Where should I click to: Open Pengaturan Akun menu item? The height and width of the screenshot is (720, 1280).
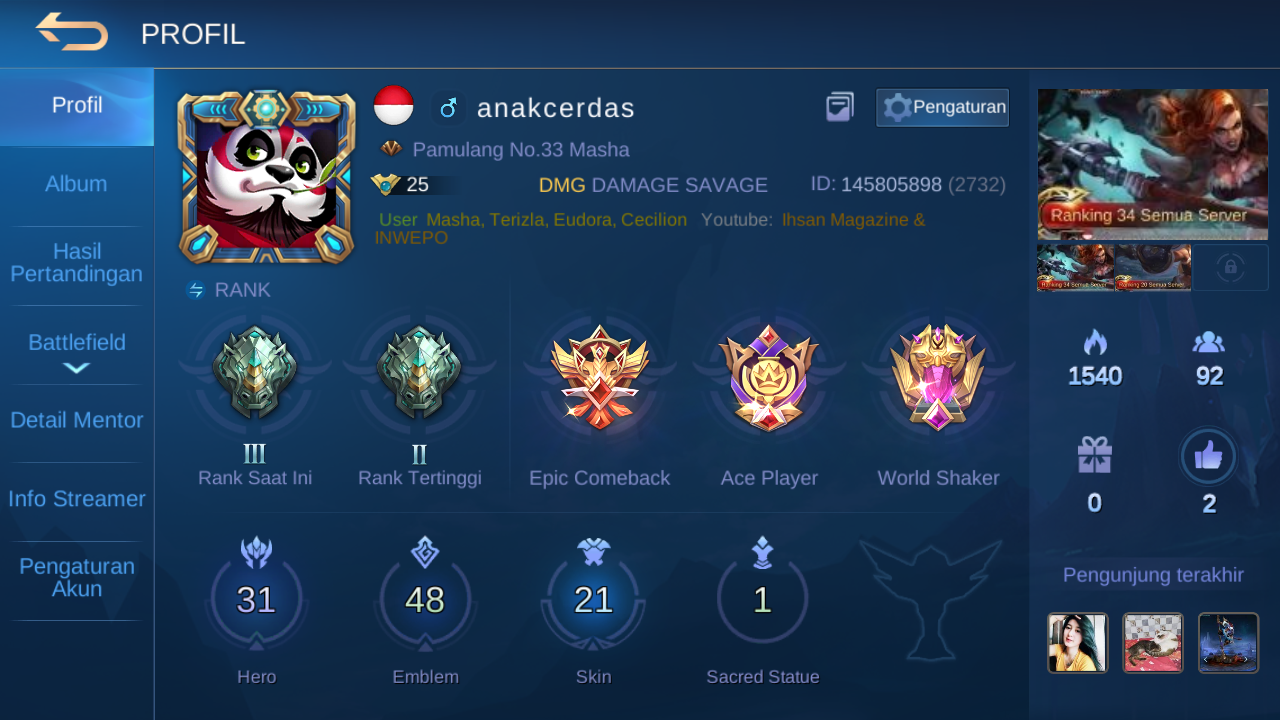point(76,578)
